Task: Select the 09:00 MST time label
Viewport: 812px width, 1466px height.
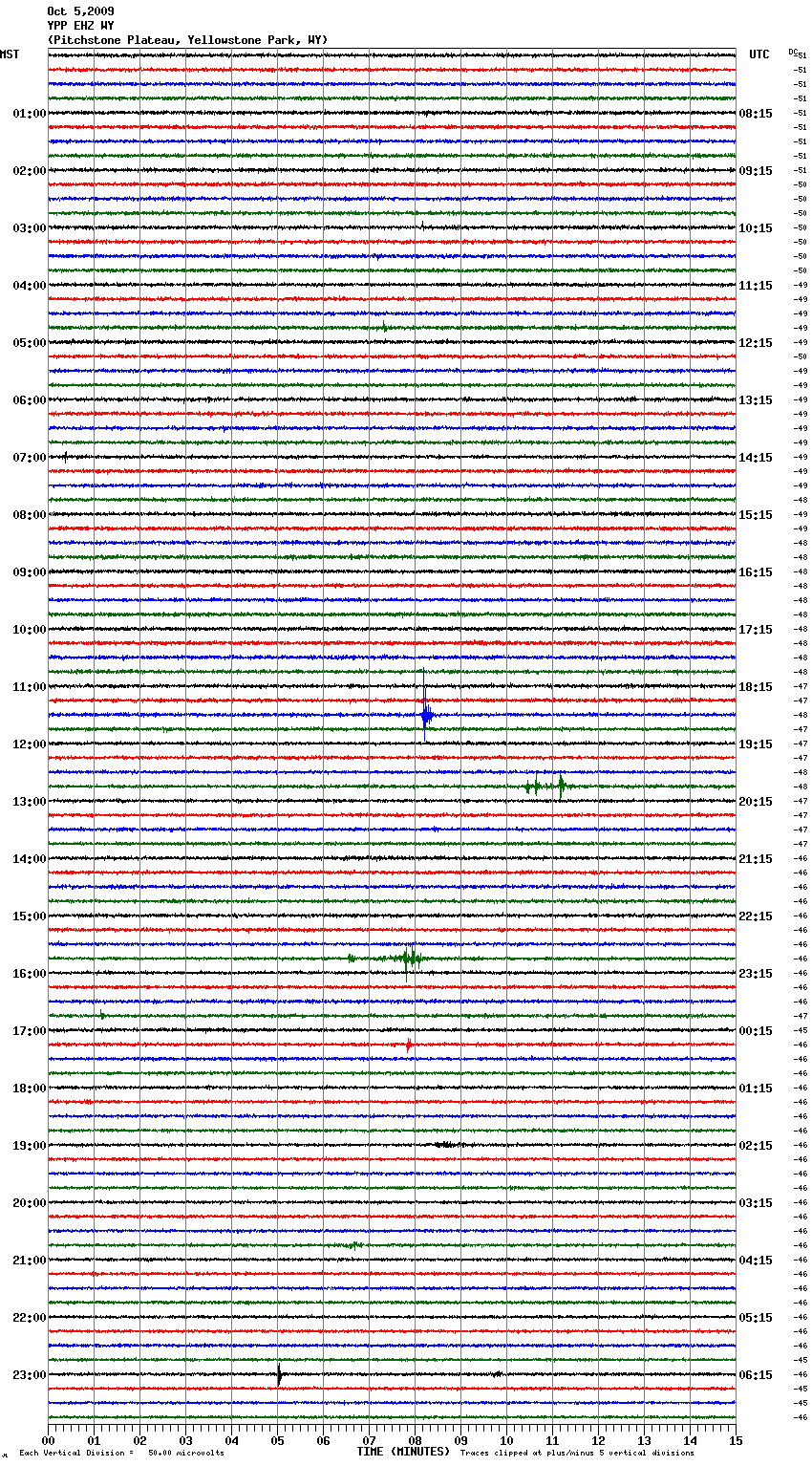Action: pyautogui.click(x=29, y=572)
